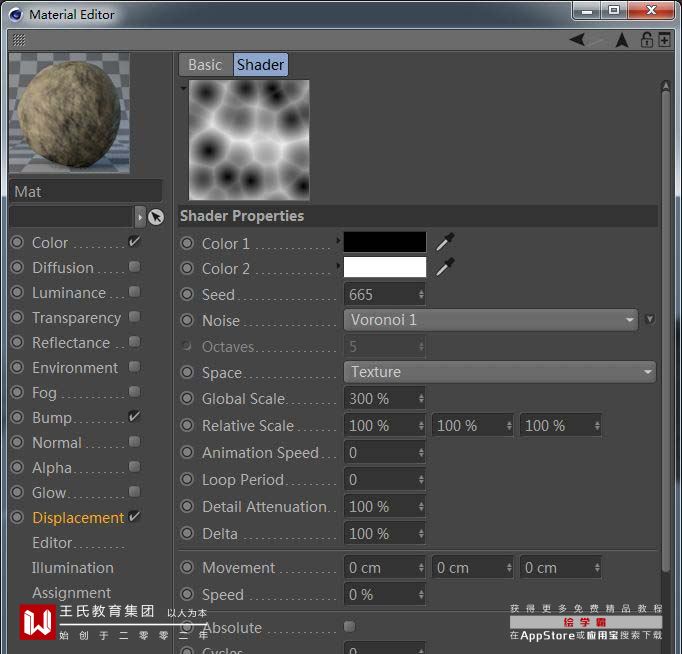Click animation dot beside Loop Period
682x654 pixels.
pyautogui.click(x=187, y=479)
